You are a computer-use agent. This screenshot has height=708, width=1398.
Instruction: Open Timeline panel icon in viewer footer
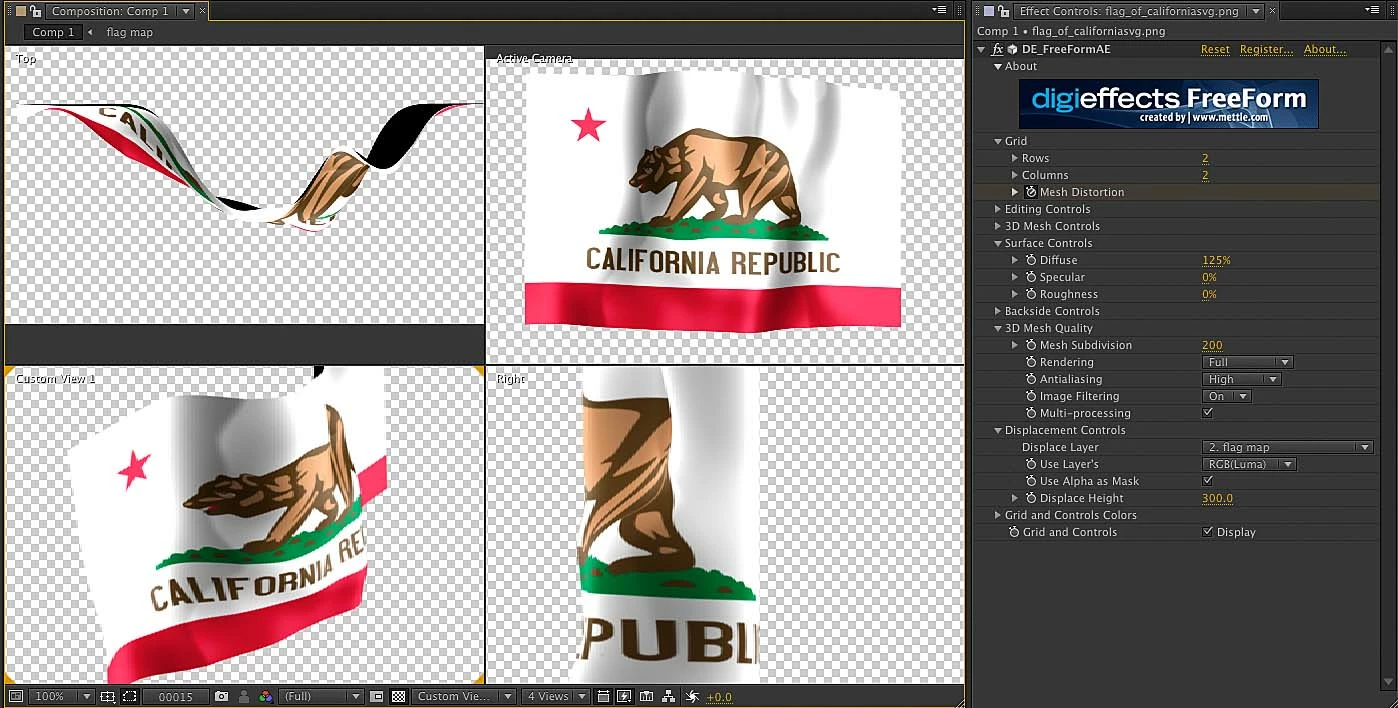(x=647, y=696)
